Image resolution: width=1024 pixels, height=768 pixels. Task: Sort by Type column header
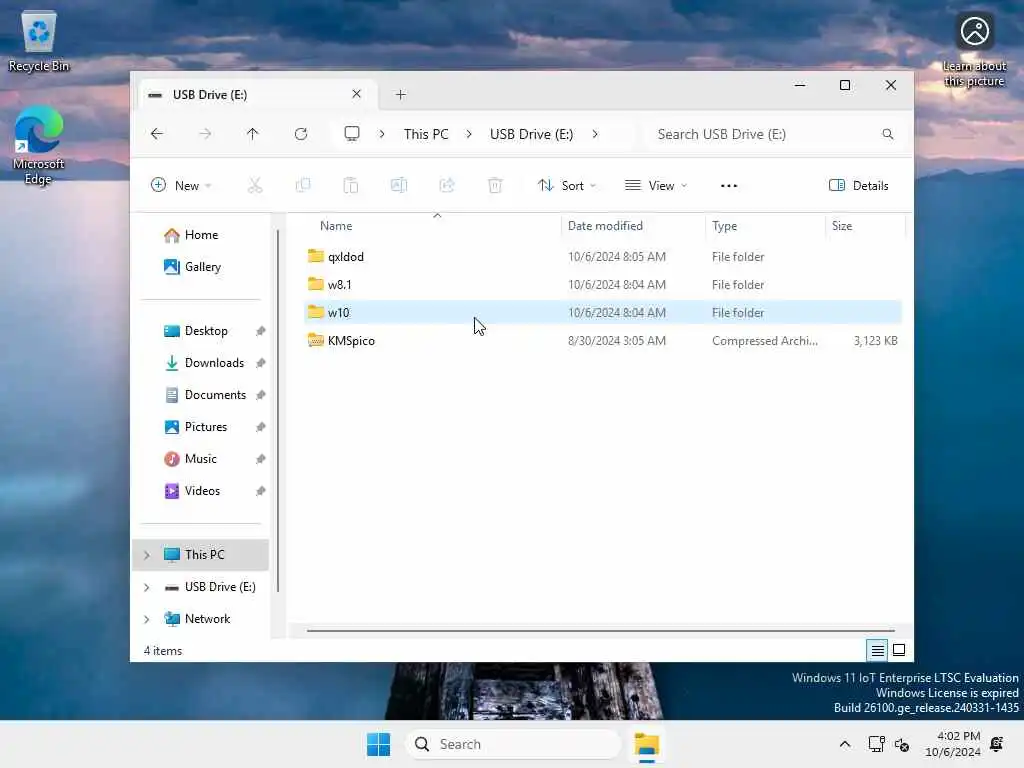tap(765, 226)
